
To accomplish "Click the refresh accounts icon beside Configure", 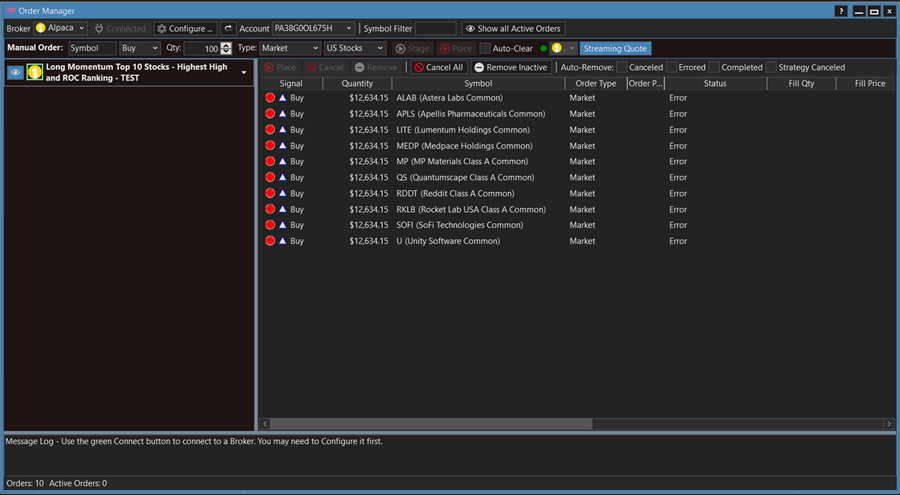I will click(x=228, y=29).
